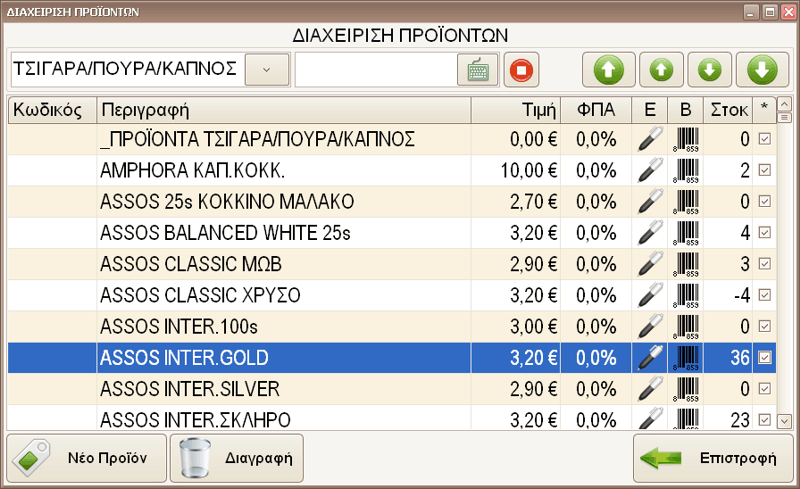The width and height of the screenshot is (800, 489).
Task: Click price 10,00 € of AMPHORA
Action: tap(529, 170)
